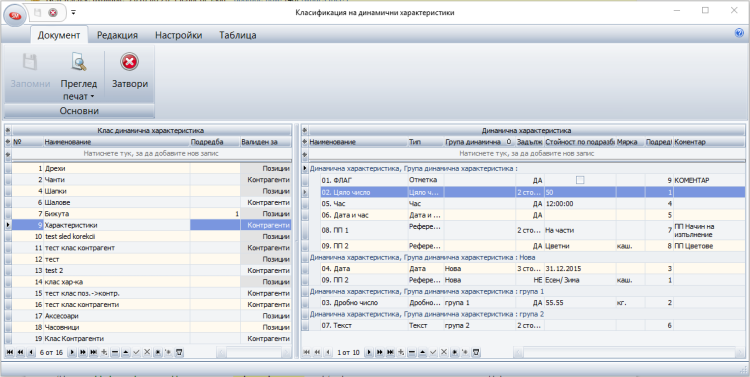Viewport: 750px width, 377px height.
Task: Click edit-record triangle in left class navigator
Action: [125, 353]
